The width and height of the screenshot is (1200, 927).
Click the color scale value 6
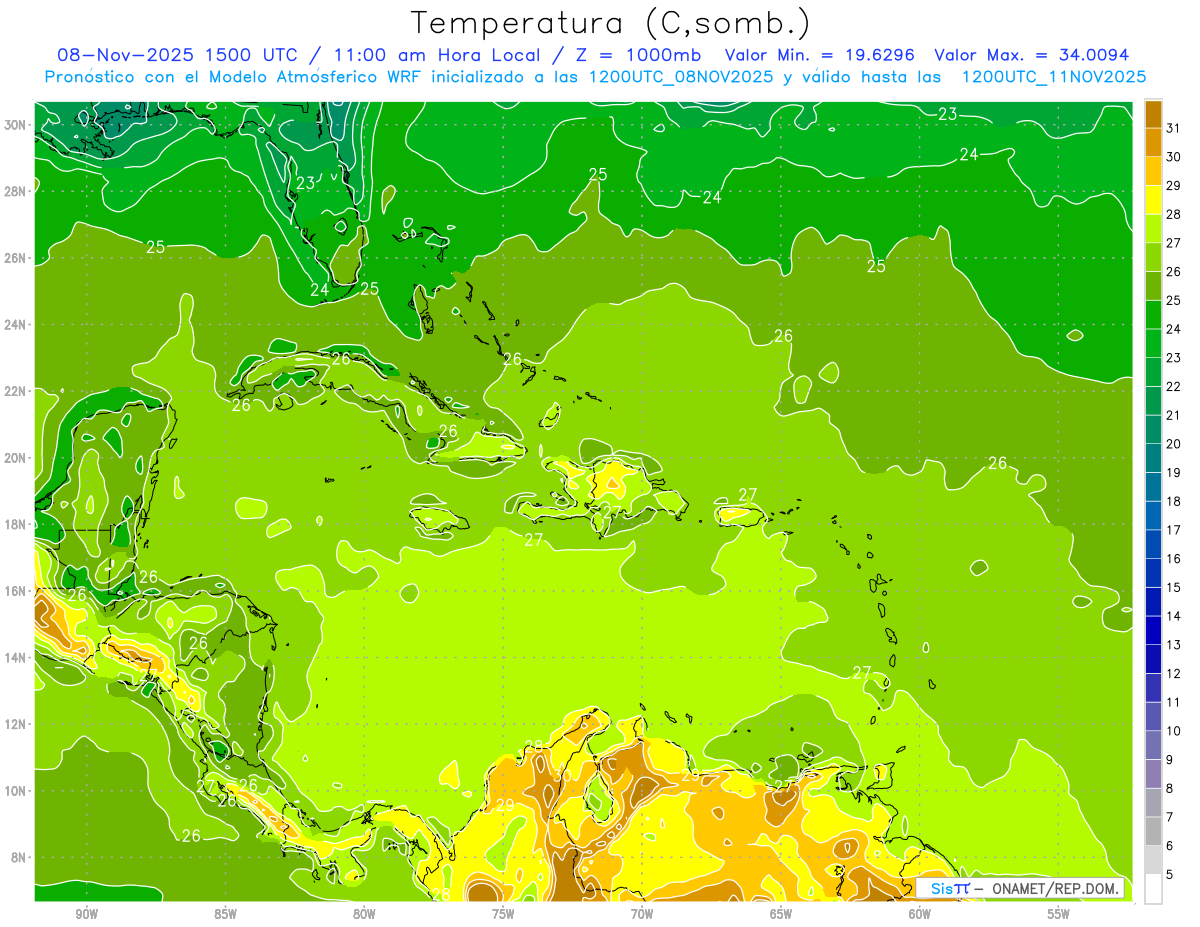click(1170, 846)
